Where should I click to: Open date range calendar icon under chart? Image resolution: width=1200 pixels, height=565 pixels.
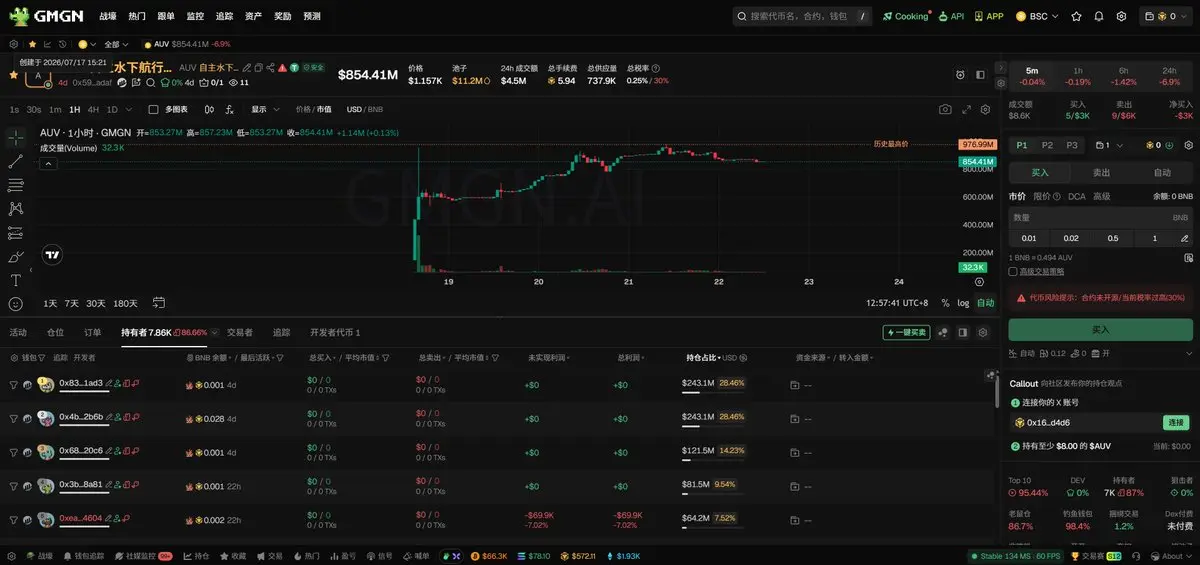pyautogui.click(x=158, y=303)
